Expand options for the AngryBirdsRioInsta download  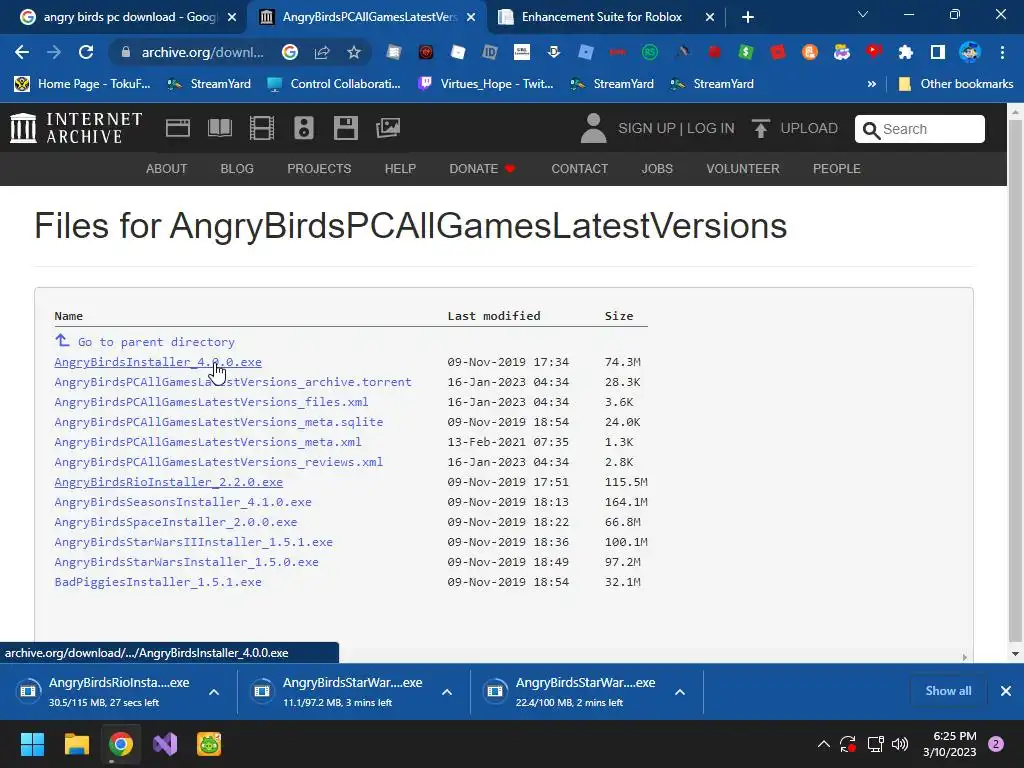[x=214, y=692]
